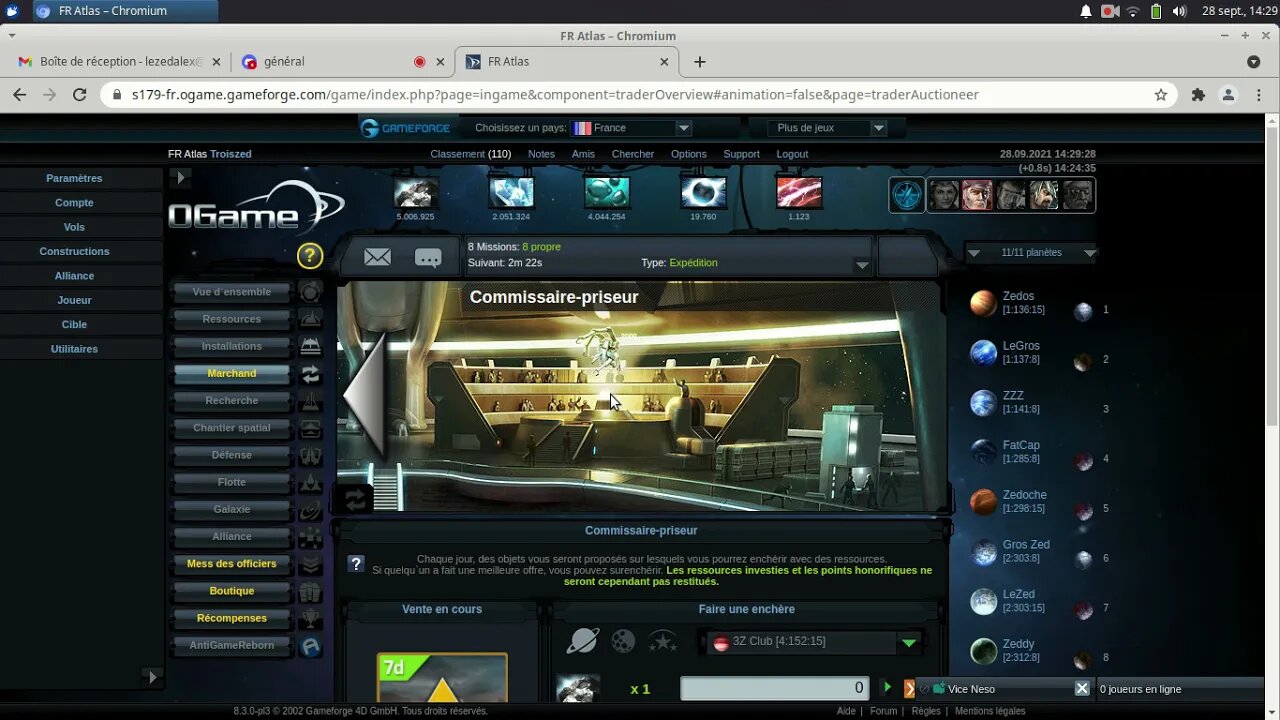Open Options from the top menu
This screenshot has width=1280, height=720.
coord(688,154)
